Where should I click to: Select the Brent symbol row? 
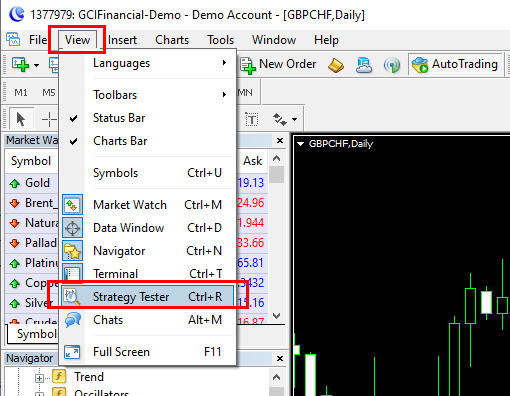coord(32,203)
